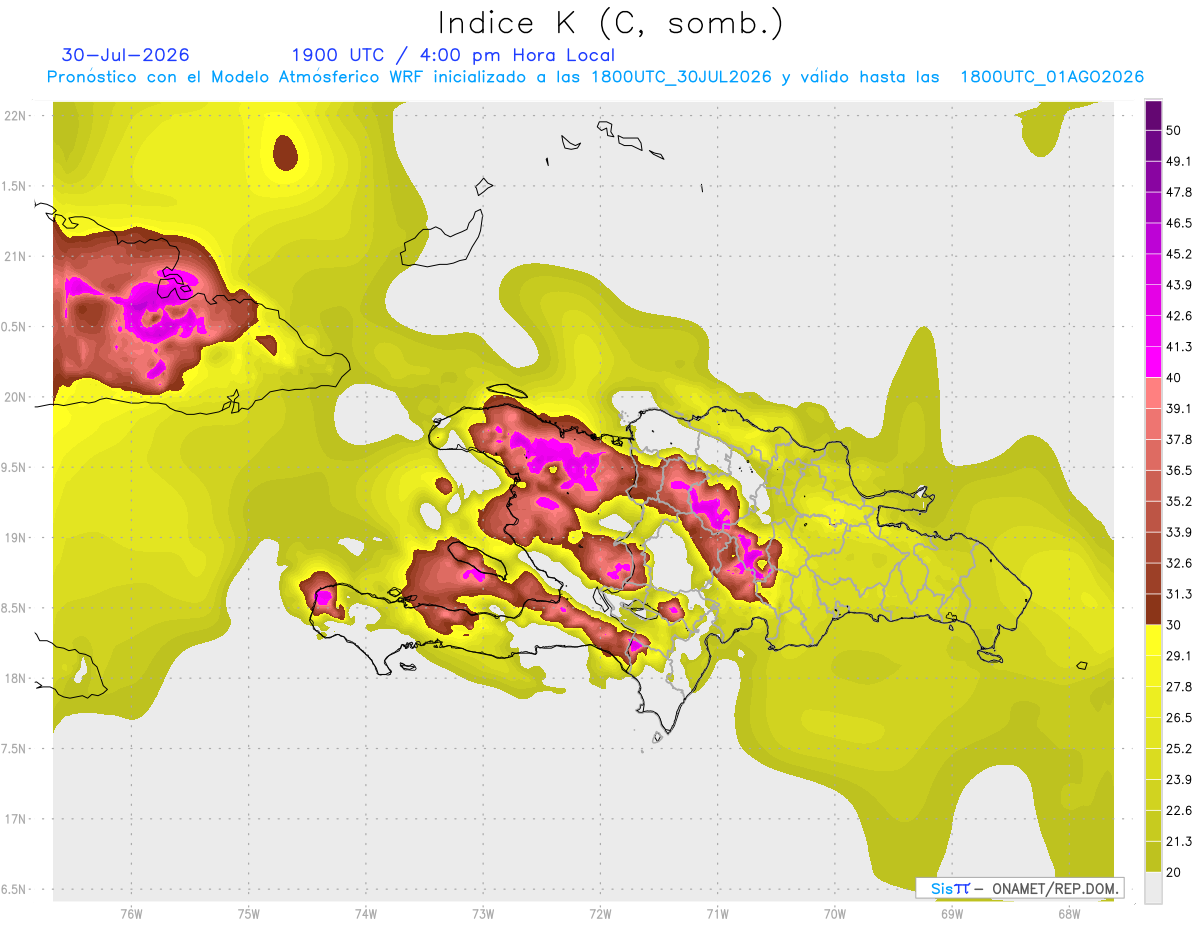Click legend value "49.1"
This screenshot has height=927, width=1200.
(x=1179, y=161)
